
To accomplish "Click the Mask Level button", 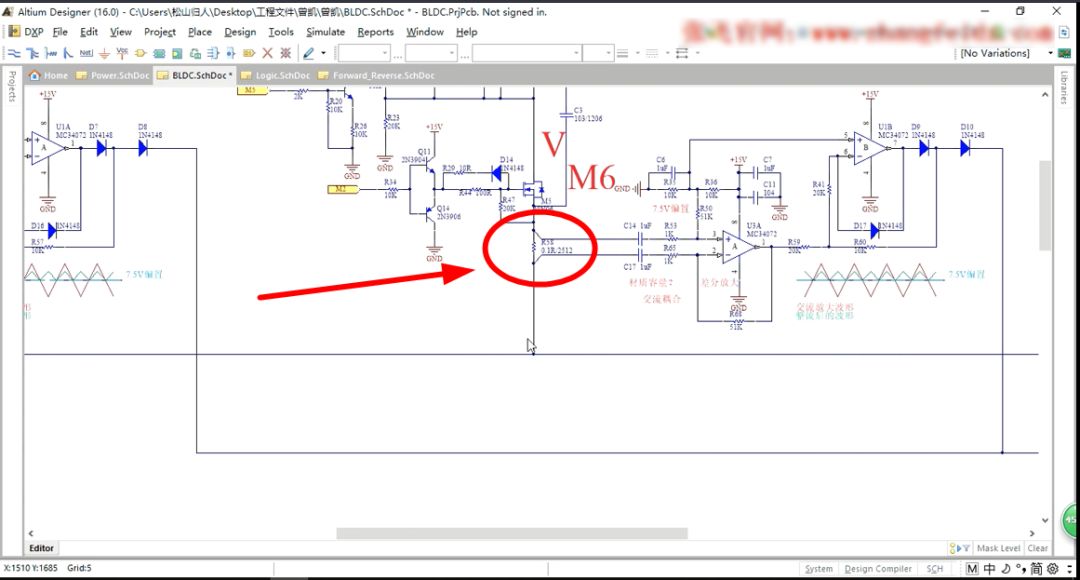I will [998, 548].
